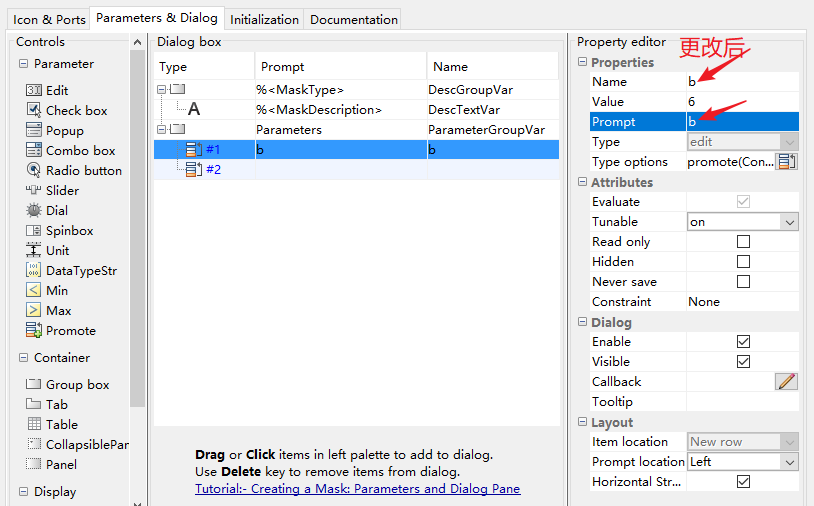Switch to Parameters & Dialog tab

[157, 18]
